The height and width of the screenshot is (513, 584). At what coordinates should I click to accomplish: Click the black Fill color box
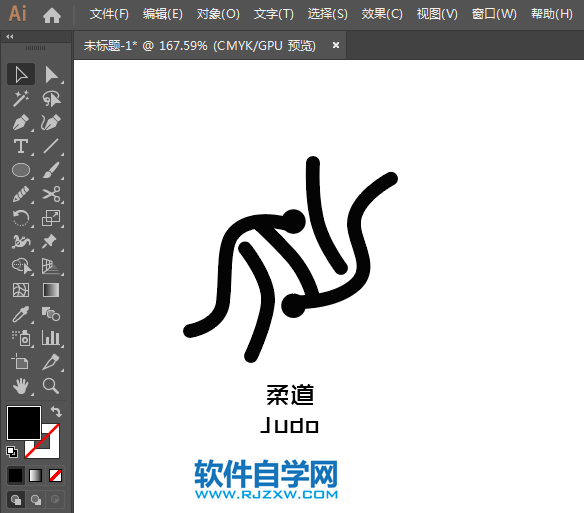coord(24,423)
